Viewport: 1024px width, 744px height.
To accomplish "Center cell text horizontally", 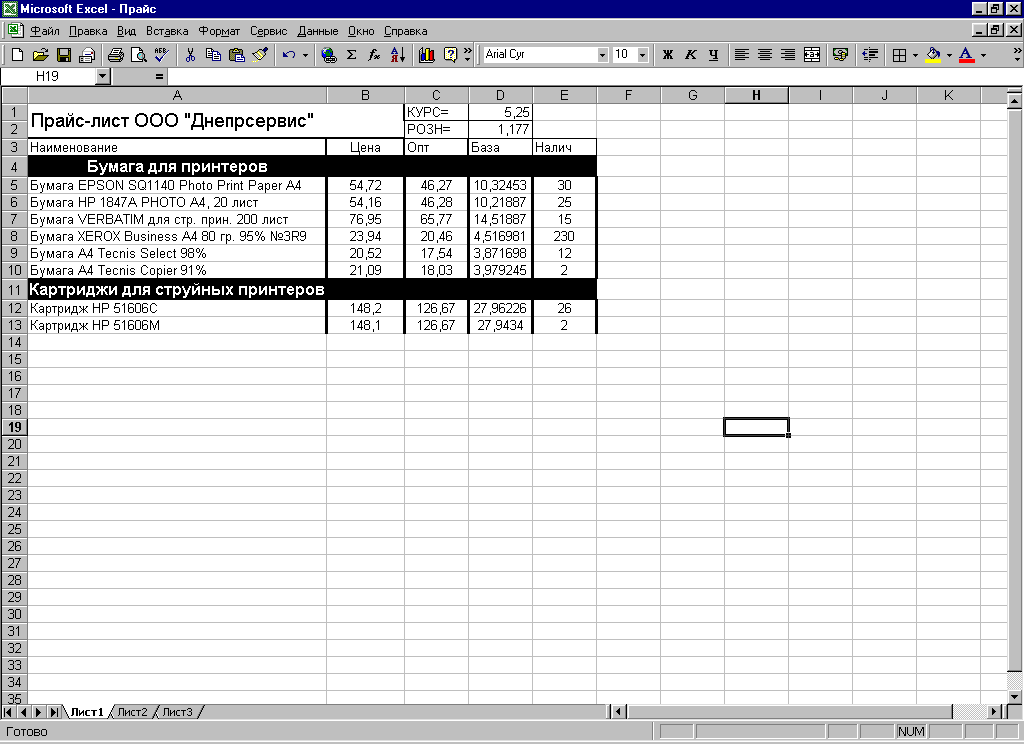I will pyautogui.click(x=765, y=55).
